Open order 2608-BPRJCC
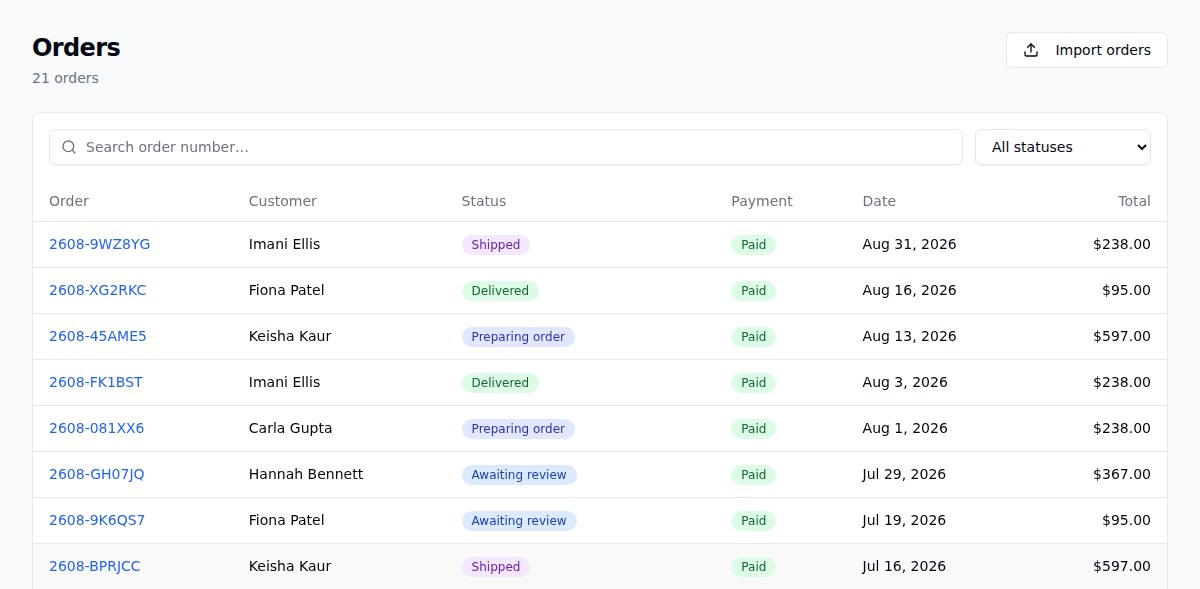Screen dimensions: 1200x589 pyautogui.click(x=95, y=566)
